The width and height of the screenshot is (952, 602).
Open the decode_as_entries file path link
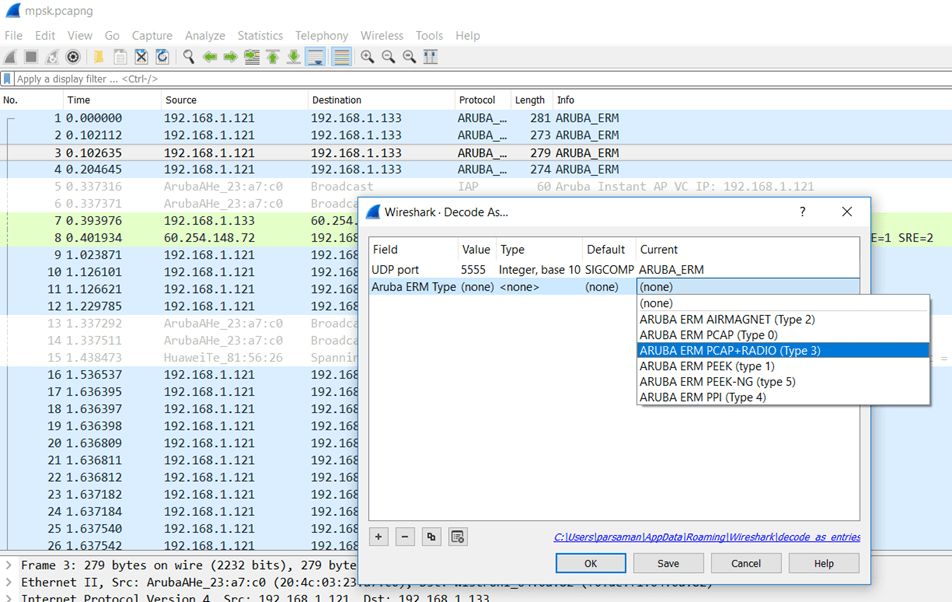pyautogui.click(x=706, y=537)
